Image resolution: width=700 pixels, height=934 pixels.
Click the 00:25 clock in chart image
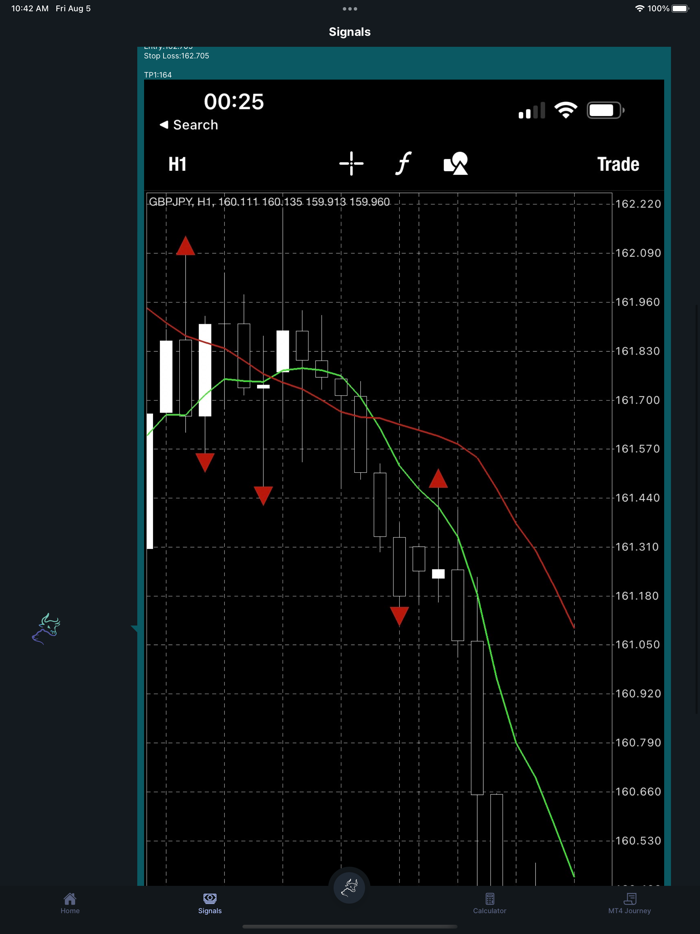pyautogui.click(x=234, y=102)
